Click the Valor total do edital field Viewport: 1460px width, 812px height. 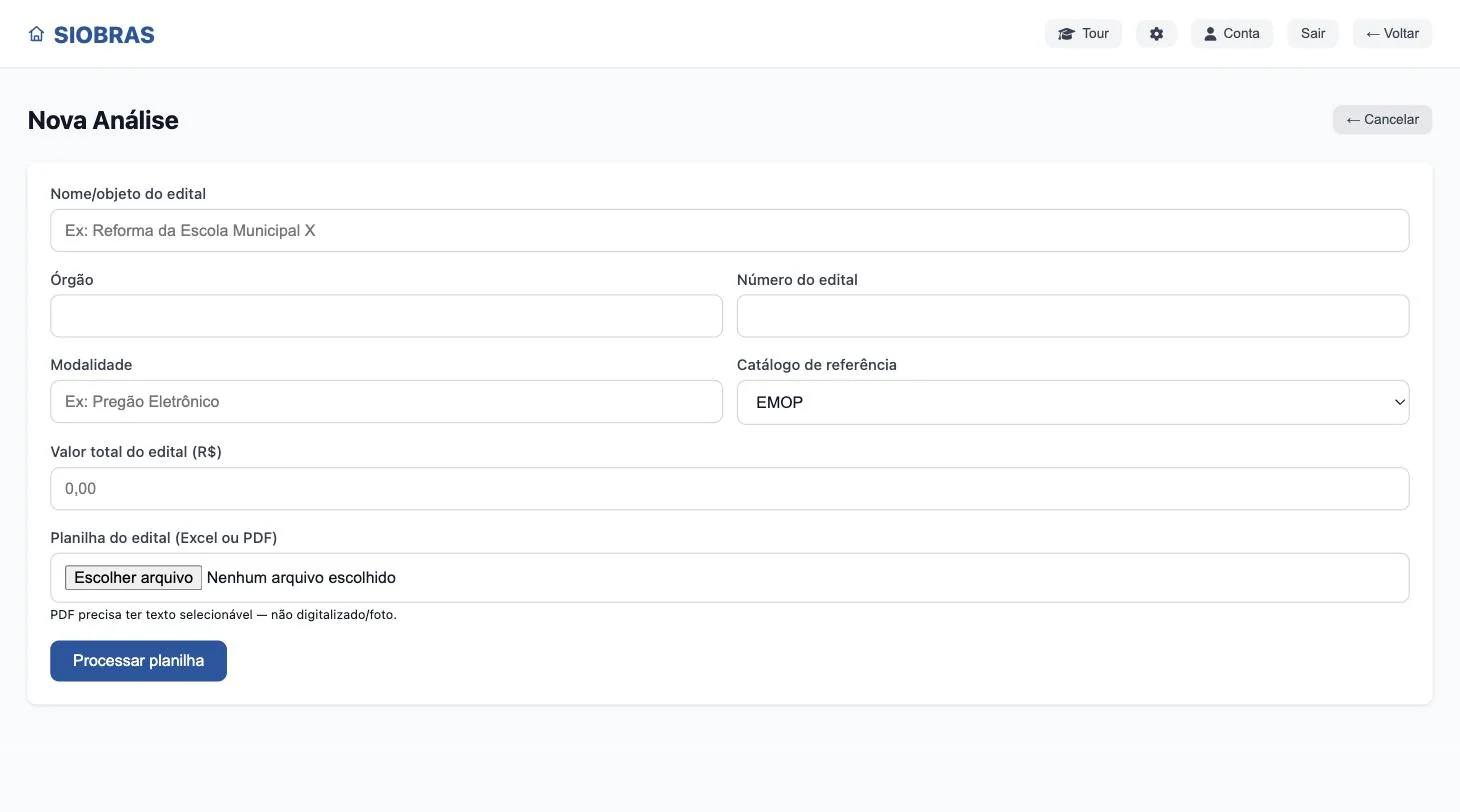click(x=730, y=489)
